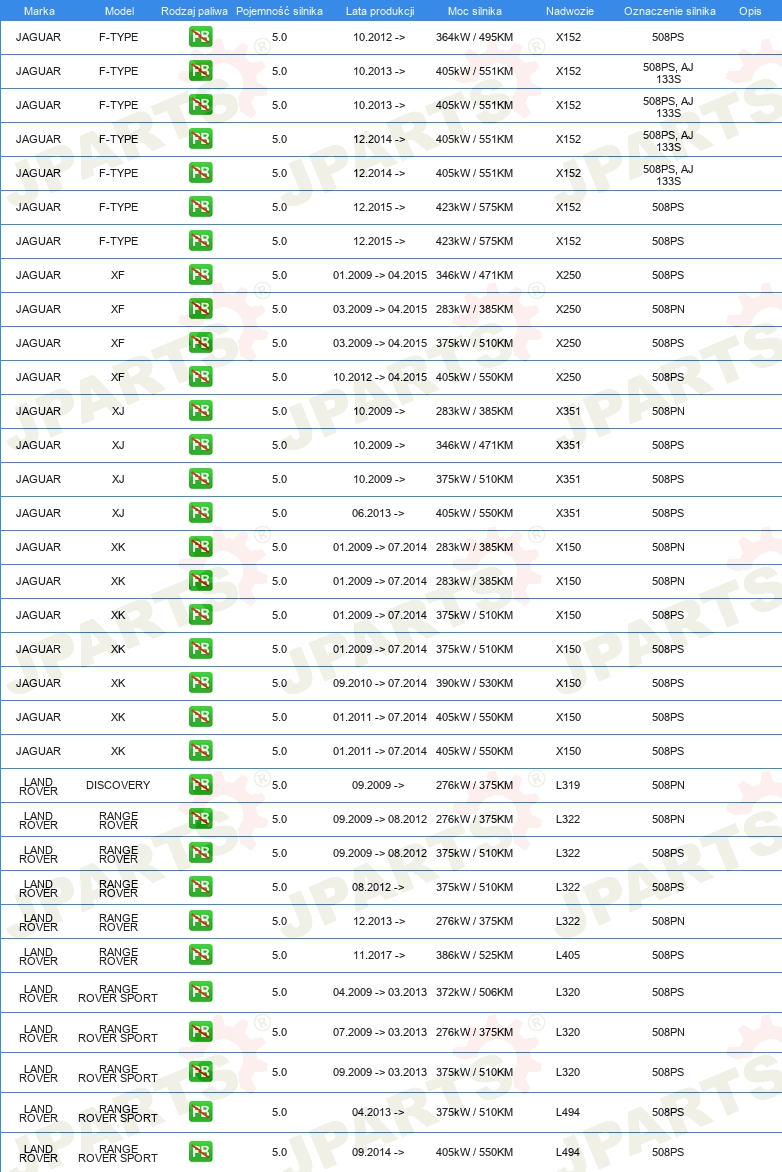Click the petrol icon for Range Rover Sport 09.2014 row
This screenshot has height=1172, width=782.
coord(200,1152)
